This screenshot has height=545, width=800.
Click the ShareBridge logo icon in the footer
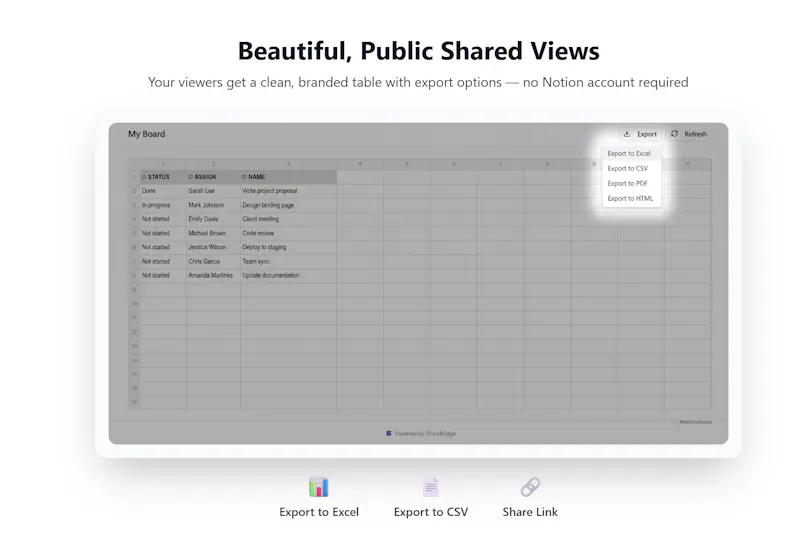pyautogui.click(x=389, y=433)
